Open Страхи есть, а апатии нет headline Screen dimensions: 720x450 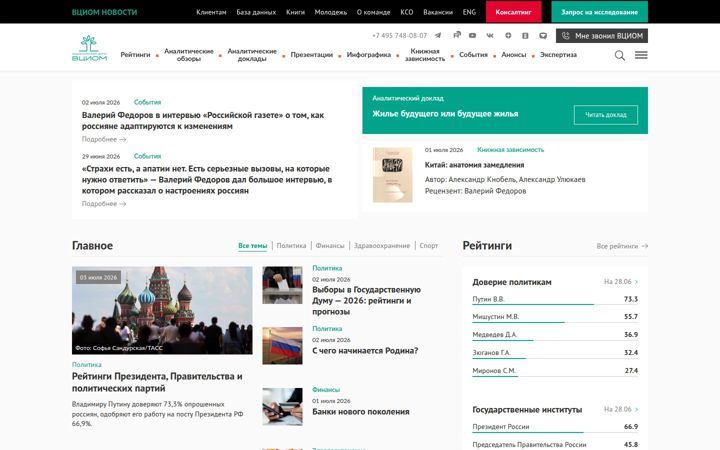tap(207, 180)
